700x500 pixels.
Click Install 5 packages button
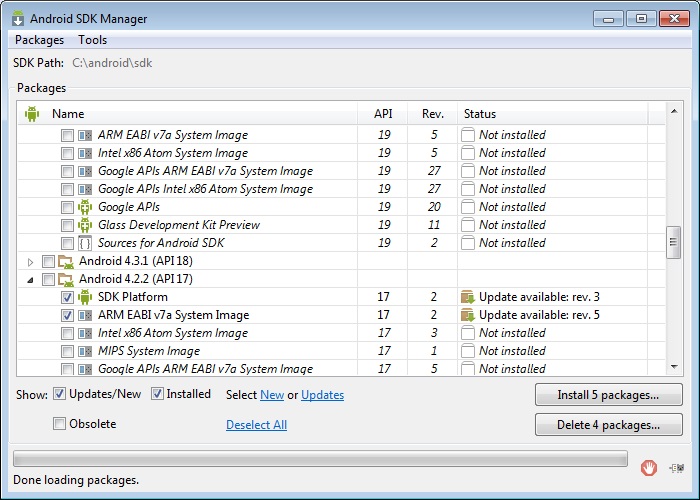608,395
